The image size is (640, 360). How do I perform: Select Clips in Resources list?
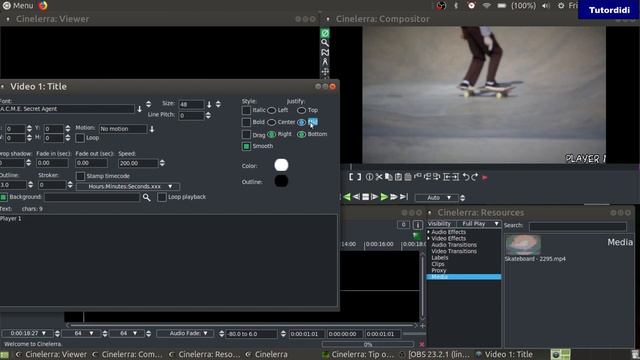(x=438, y=264)
